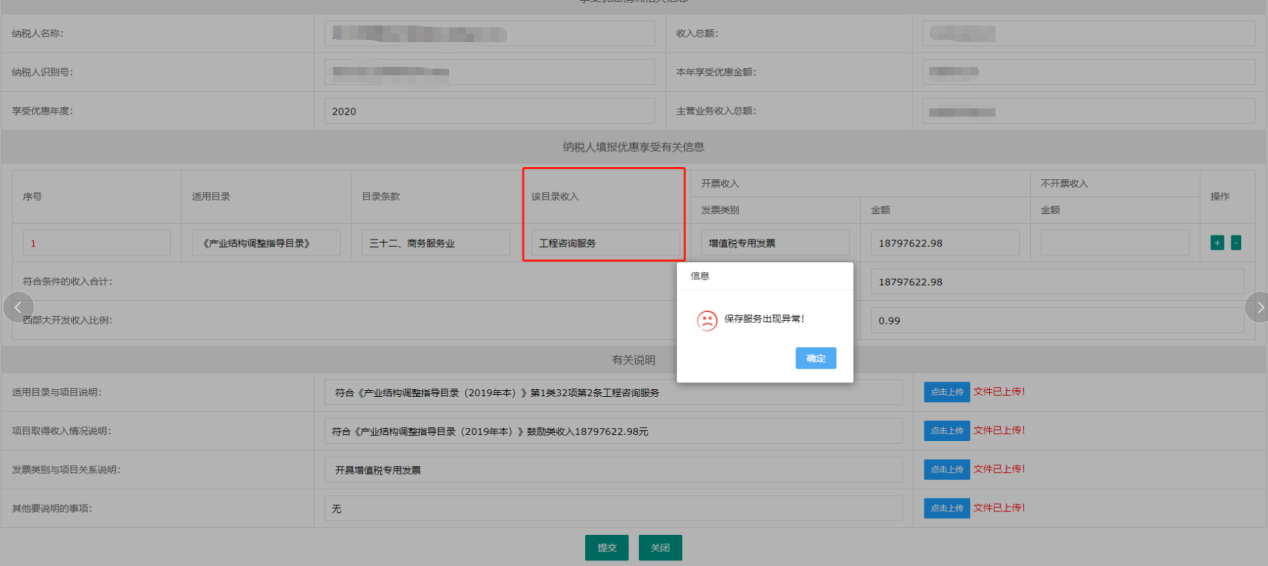
Task: Click the 有关说明 section header
Action: point(633,358)
